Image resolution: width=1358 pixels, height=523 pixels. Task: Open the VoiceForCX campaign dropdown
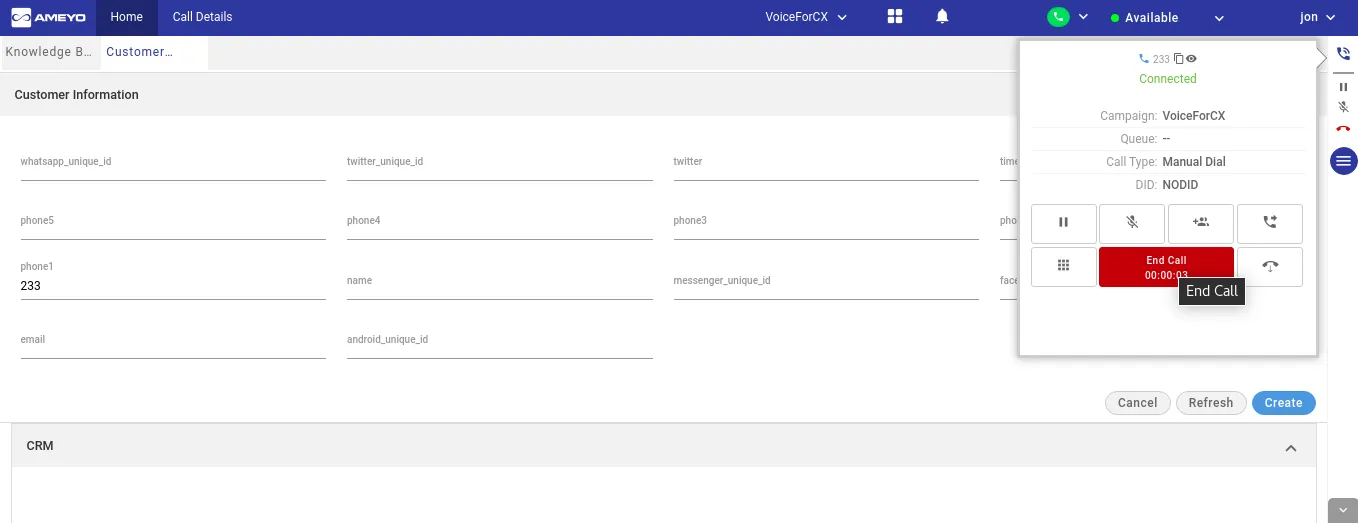[806, 17]
